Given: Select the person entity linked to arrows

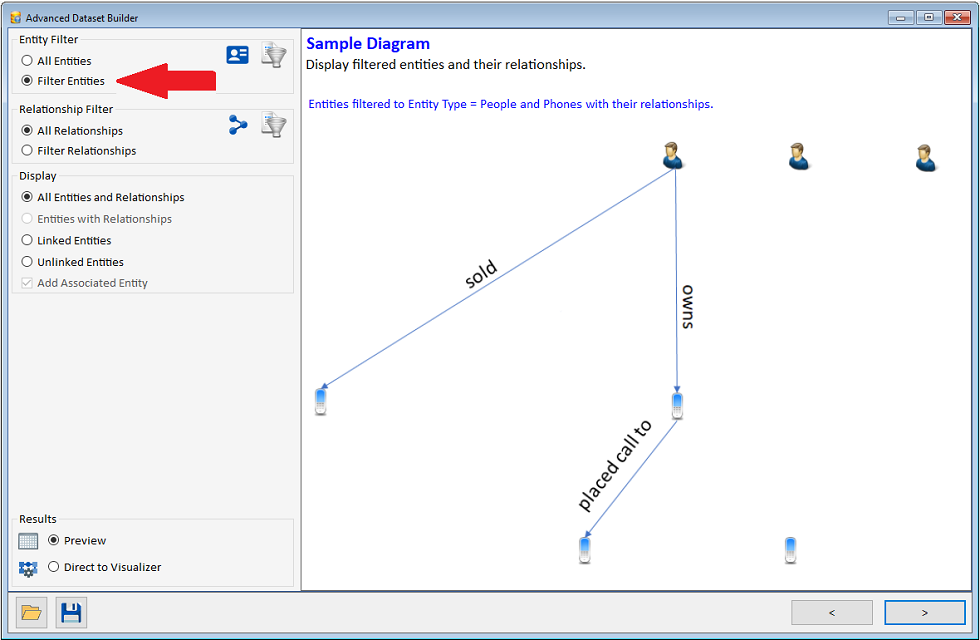Looking at the screenshot, I should tap(673, 155).
